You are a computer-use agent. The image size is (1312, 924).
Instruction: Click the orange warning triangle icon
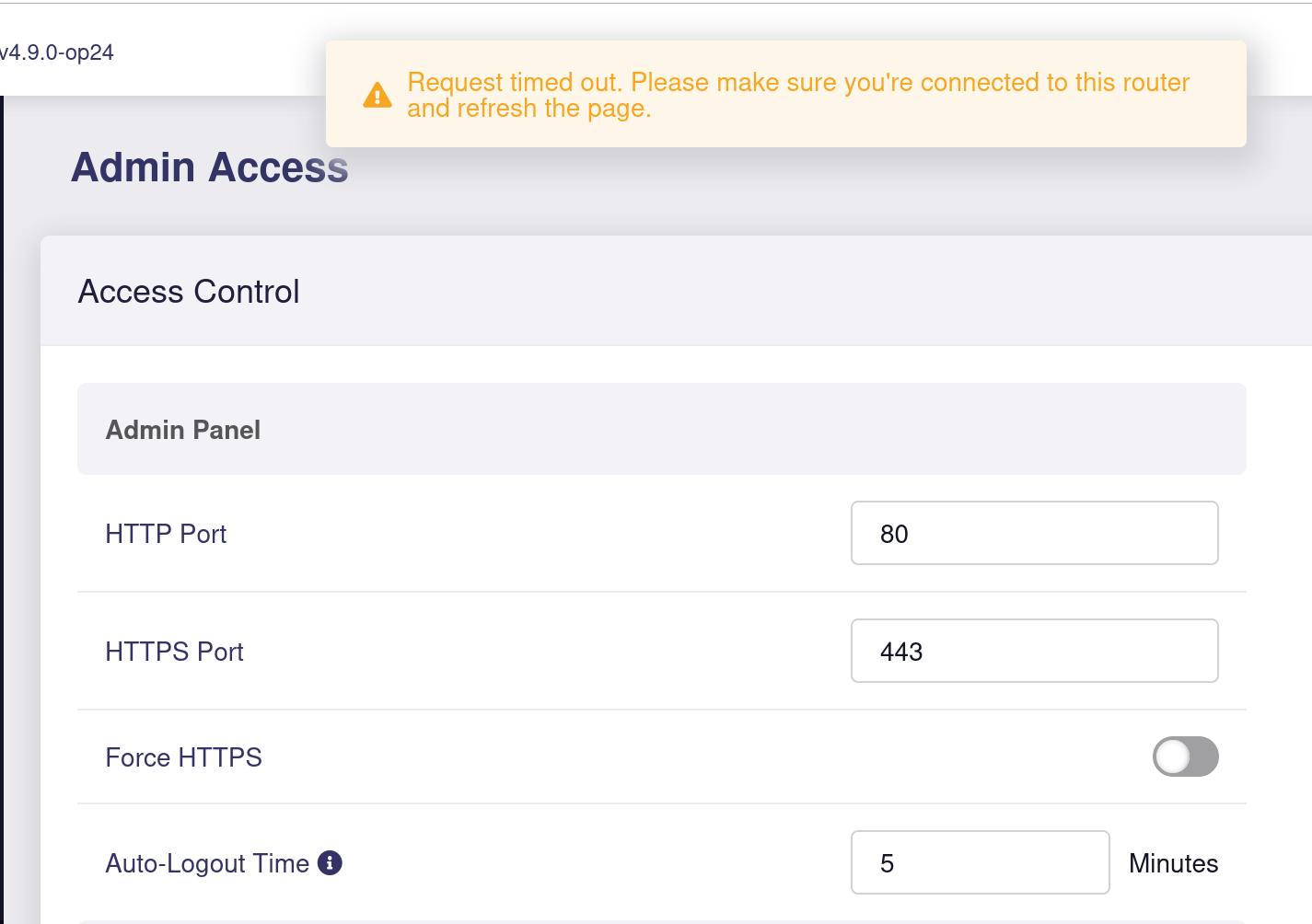377,95
